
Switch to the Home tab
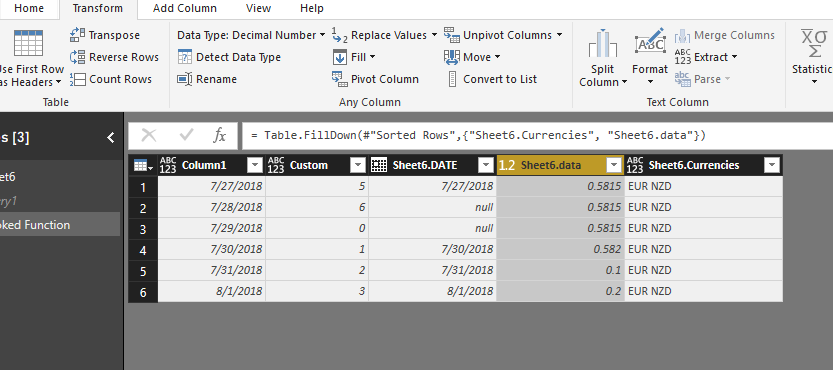(x=29, y=9)
